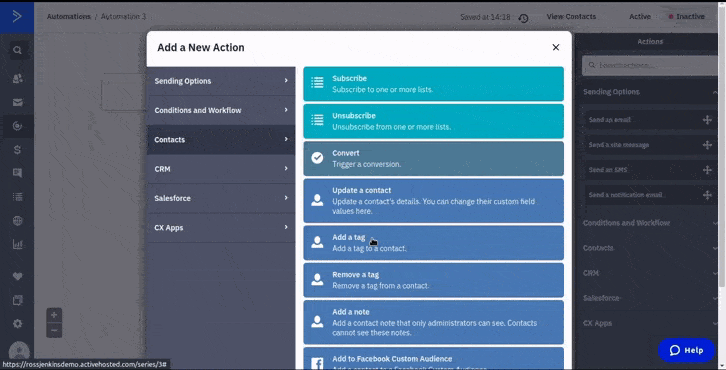Open the Help chat button

686,350
